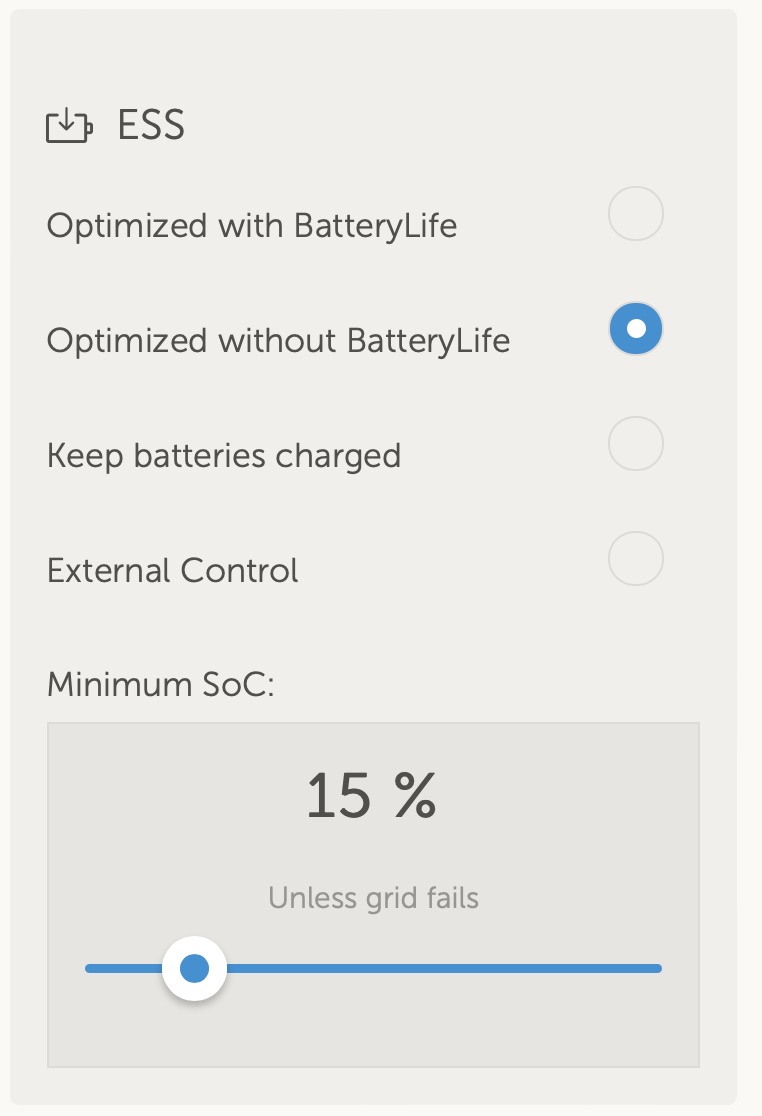Click the blue dot inside slider handle

coord(194,968)
